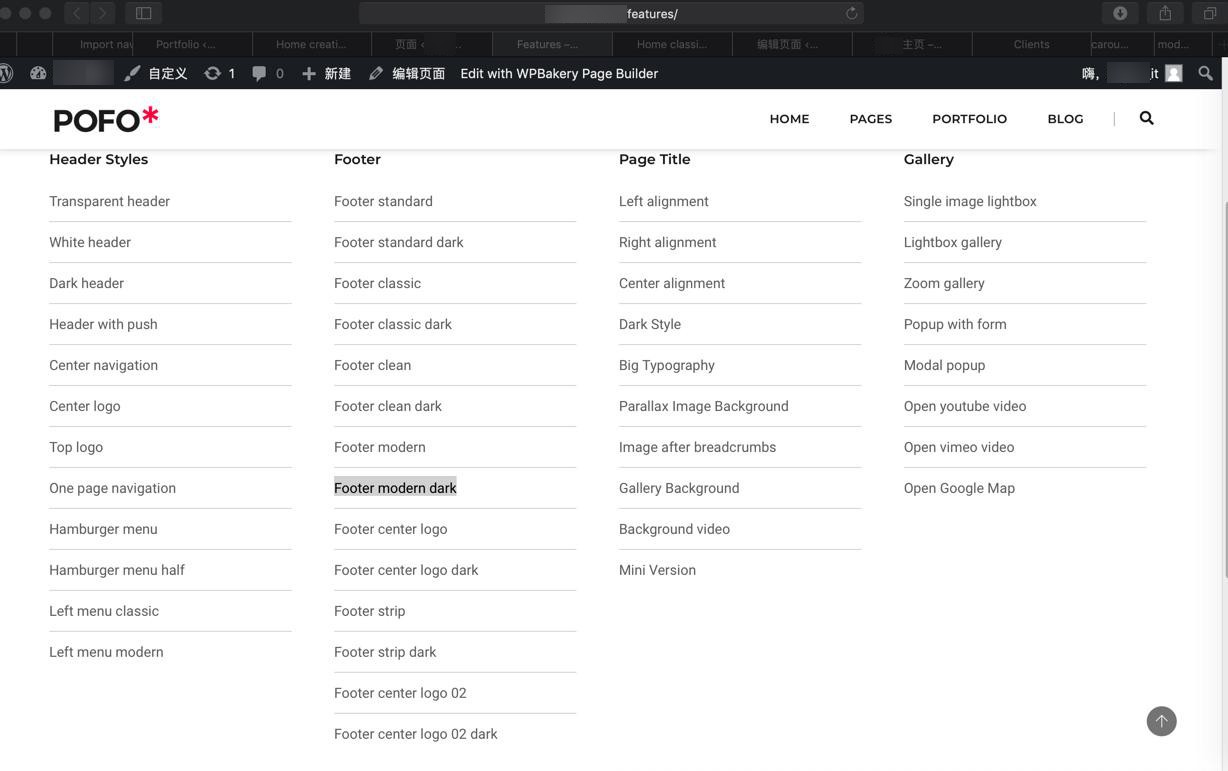Open comments bubble in admin bar

(260, 73)
